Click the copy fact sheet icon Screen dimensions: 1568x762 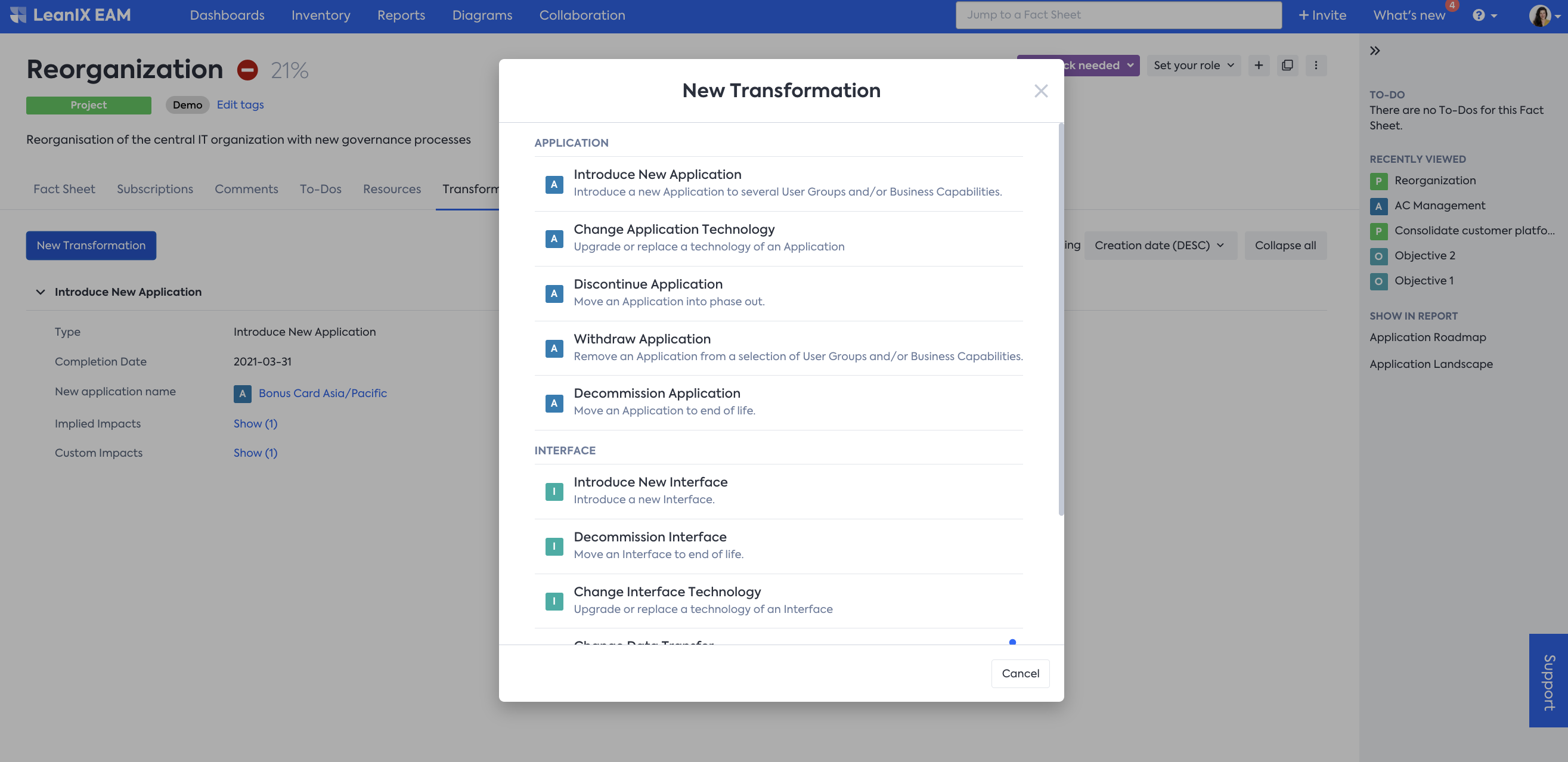[1287, 65]
